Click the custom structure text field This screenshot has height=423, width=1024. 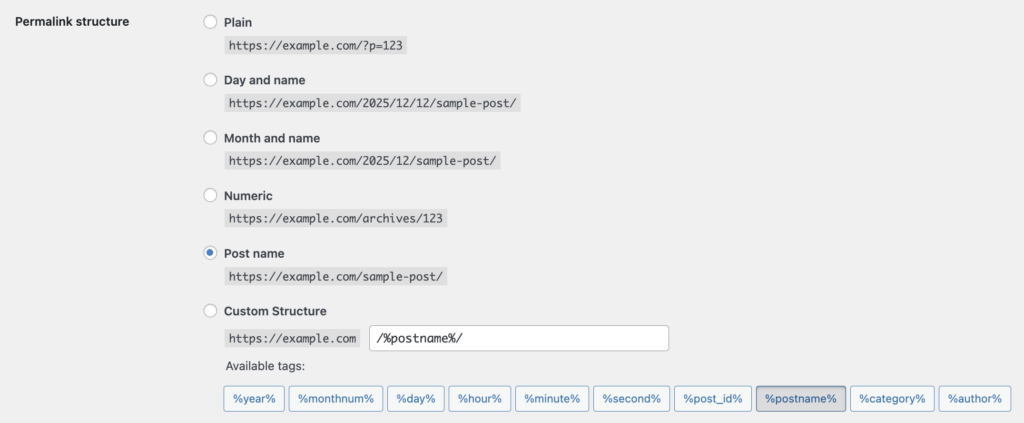click(518, 338)
